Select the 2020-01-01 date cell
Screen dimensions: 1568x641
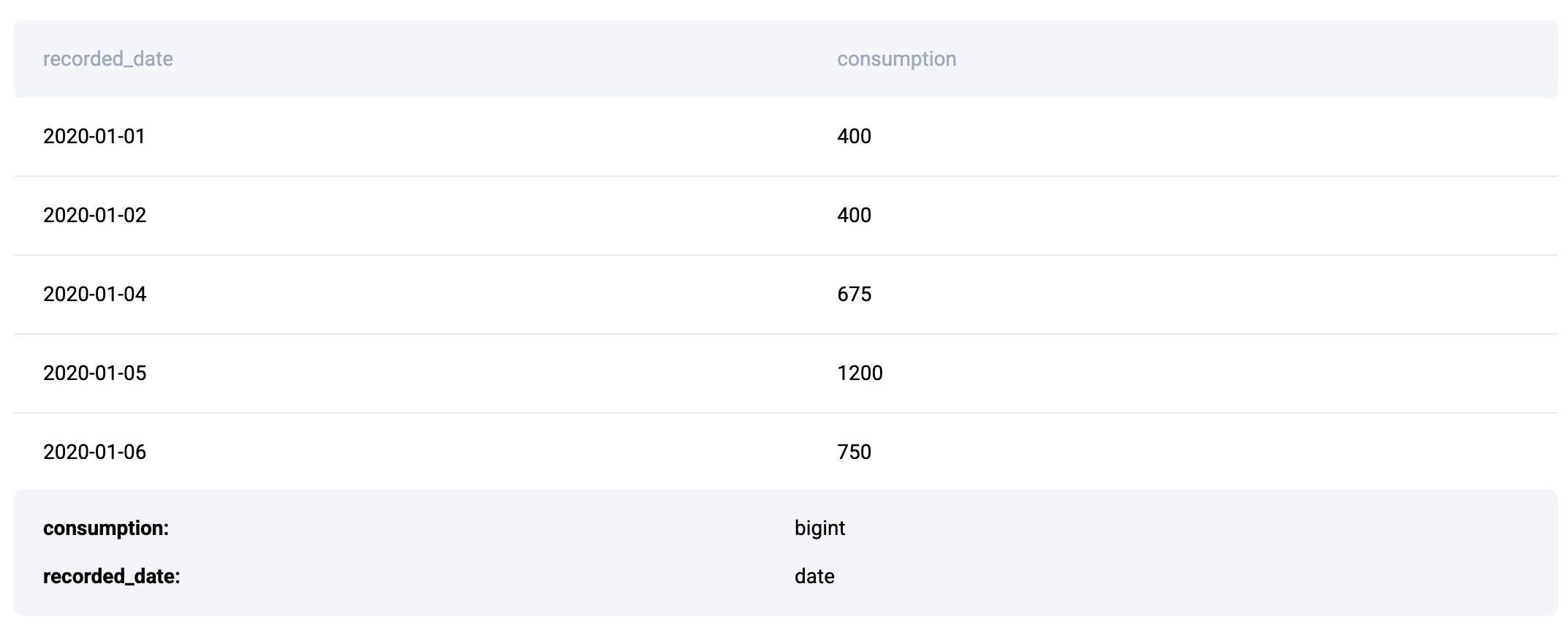(94, 137)
